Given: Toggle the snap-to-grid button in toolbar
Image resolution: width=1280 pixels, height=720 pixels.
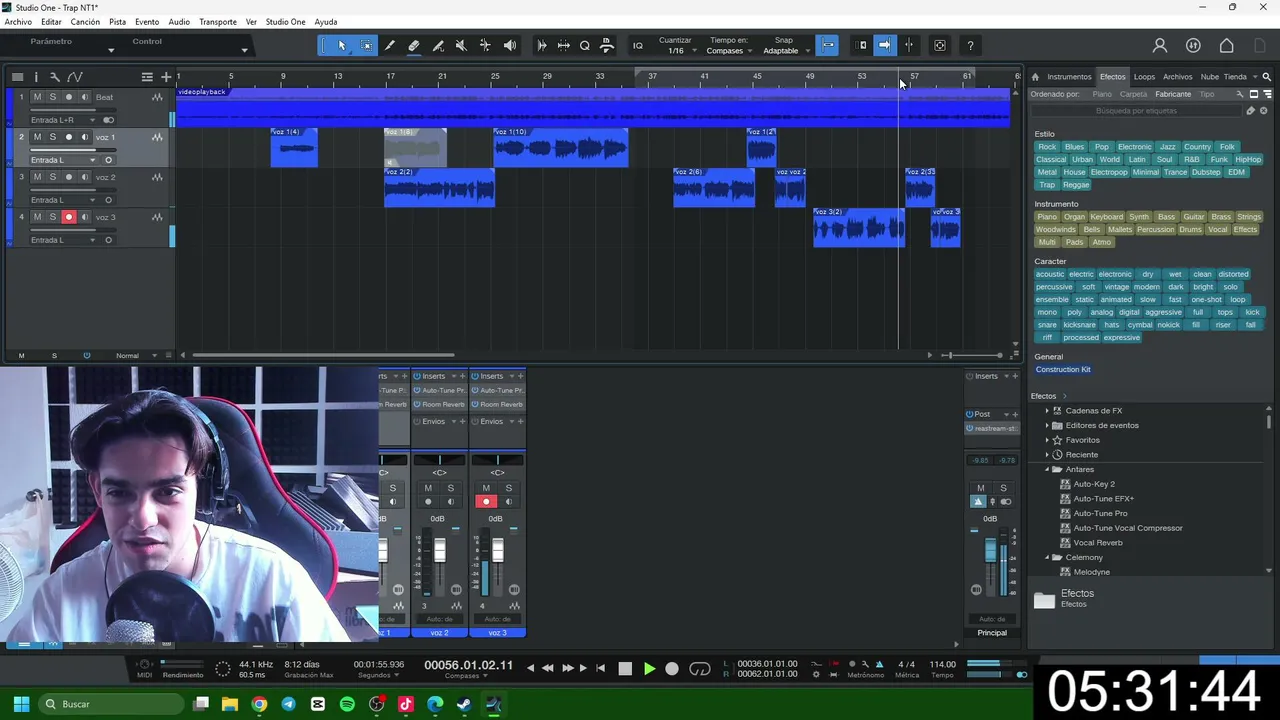Looking at the screenshot, I should pos(828,45).
